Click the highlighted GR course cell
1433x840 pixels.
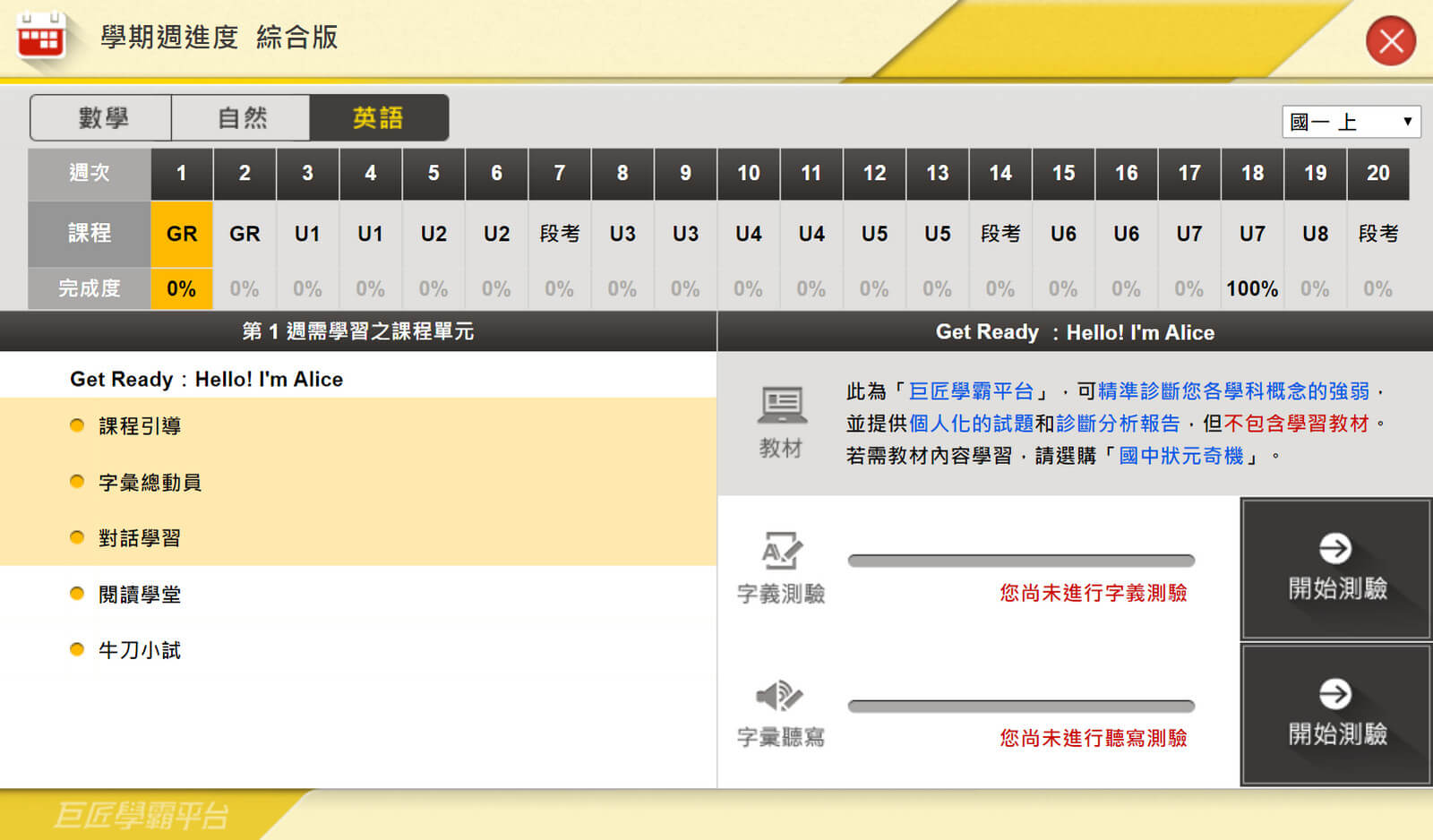pos(182,234)
